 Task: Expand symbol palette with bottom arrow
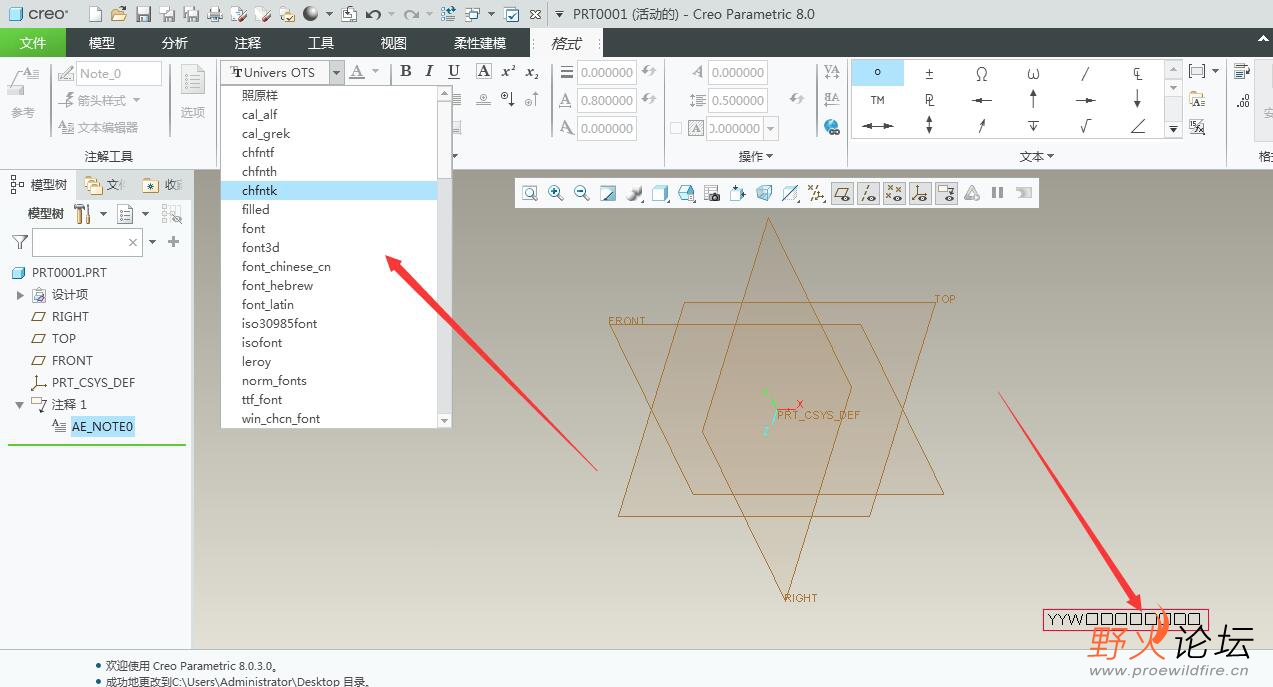1173,129
